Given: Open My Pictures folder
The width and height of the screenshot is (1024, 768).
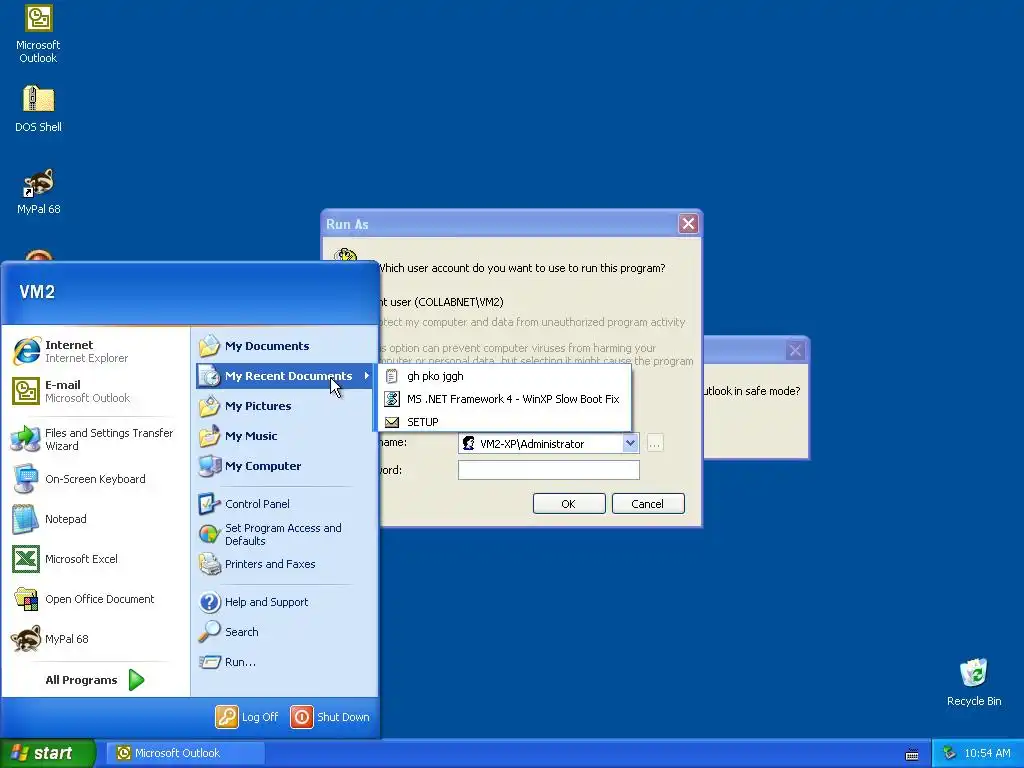Looking at the screenshot, I should pyautogui.click(x=285, y=406).
